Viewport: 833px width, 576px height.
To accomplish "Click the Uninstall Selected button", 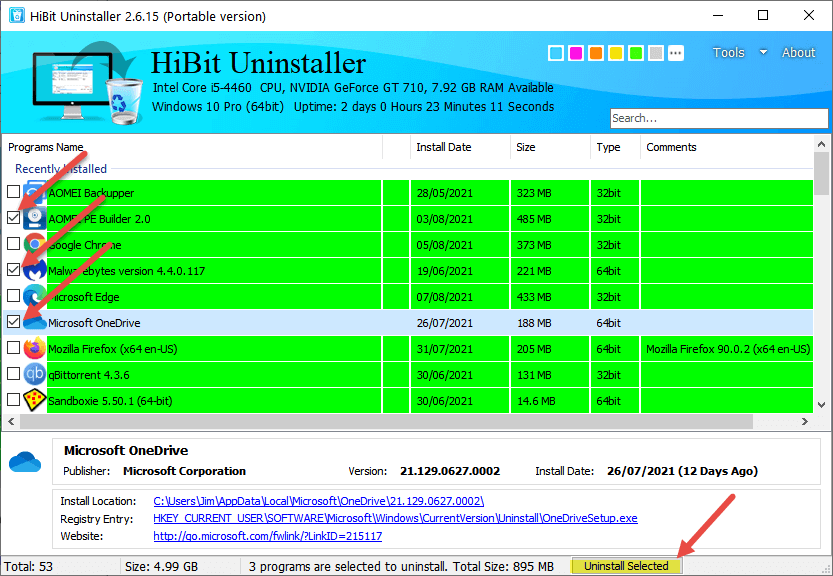I will click(x=626, y=566).
